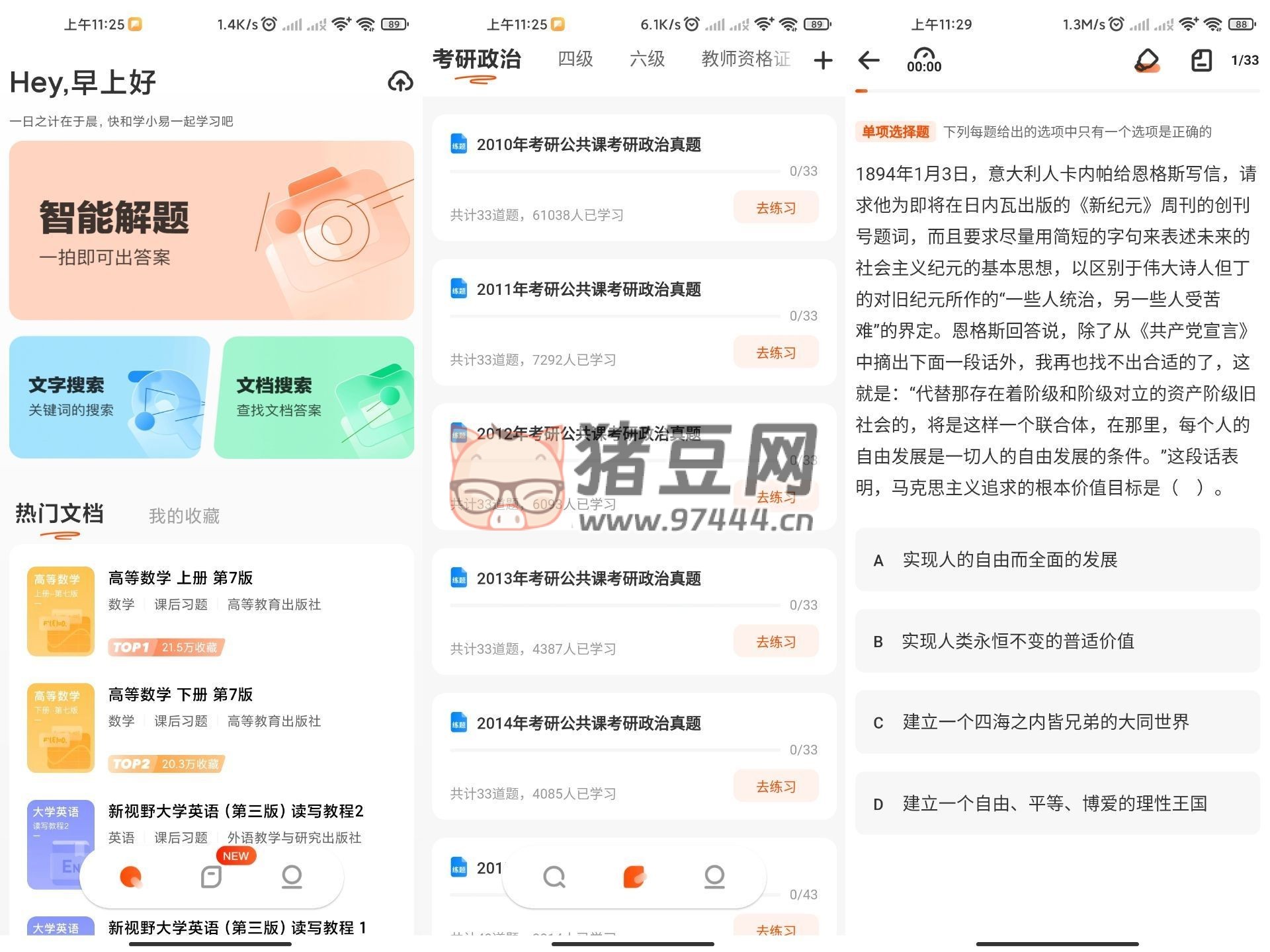This screenshot has width=1270, height=952.
Task: Tap the search icon in middle screen's nav
Action: (554, 877)
